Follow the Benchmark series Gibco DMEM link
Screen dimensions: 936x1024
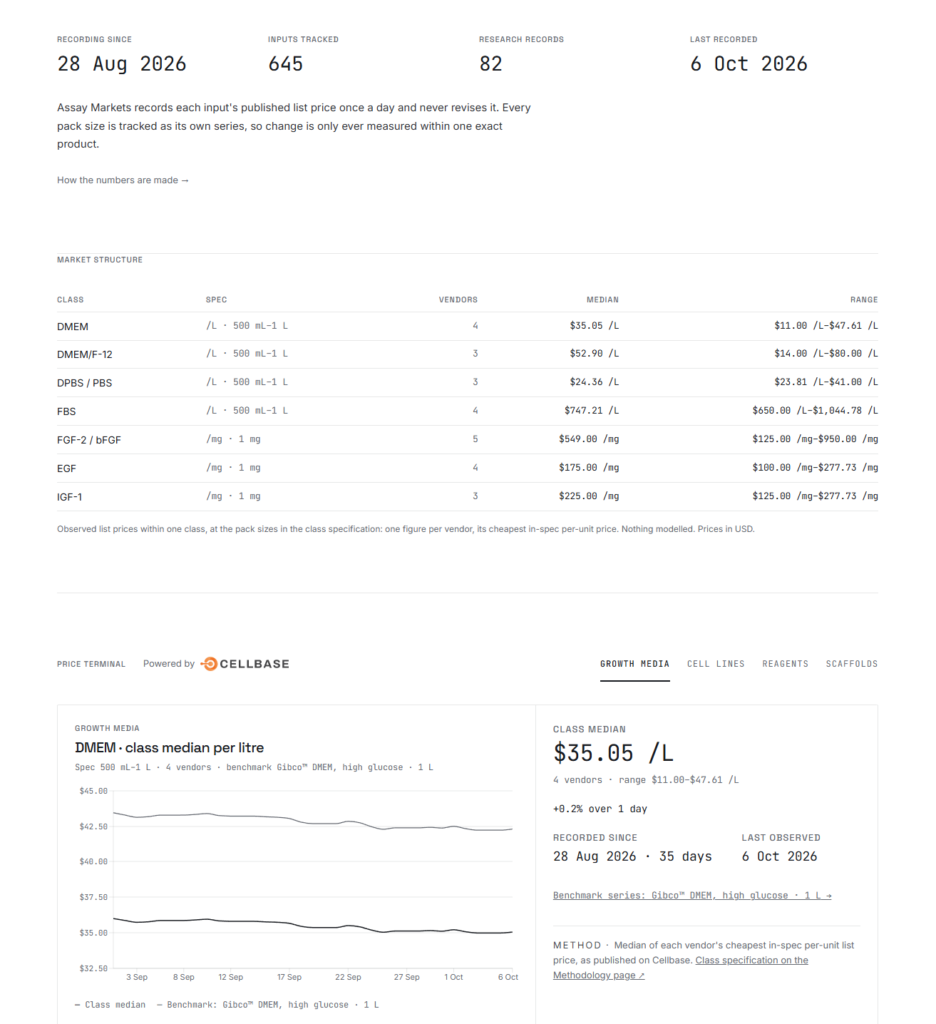tap(692, 895)
